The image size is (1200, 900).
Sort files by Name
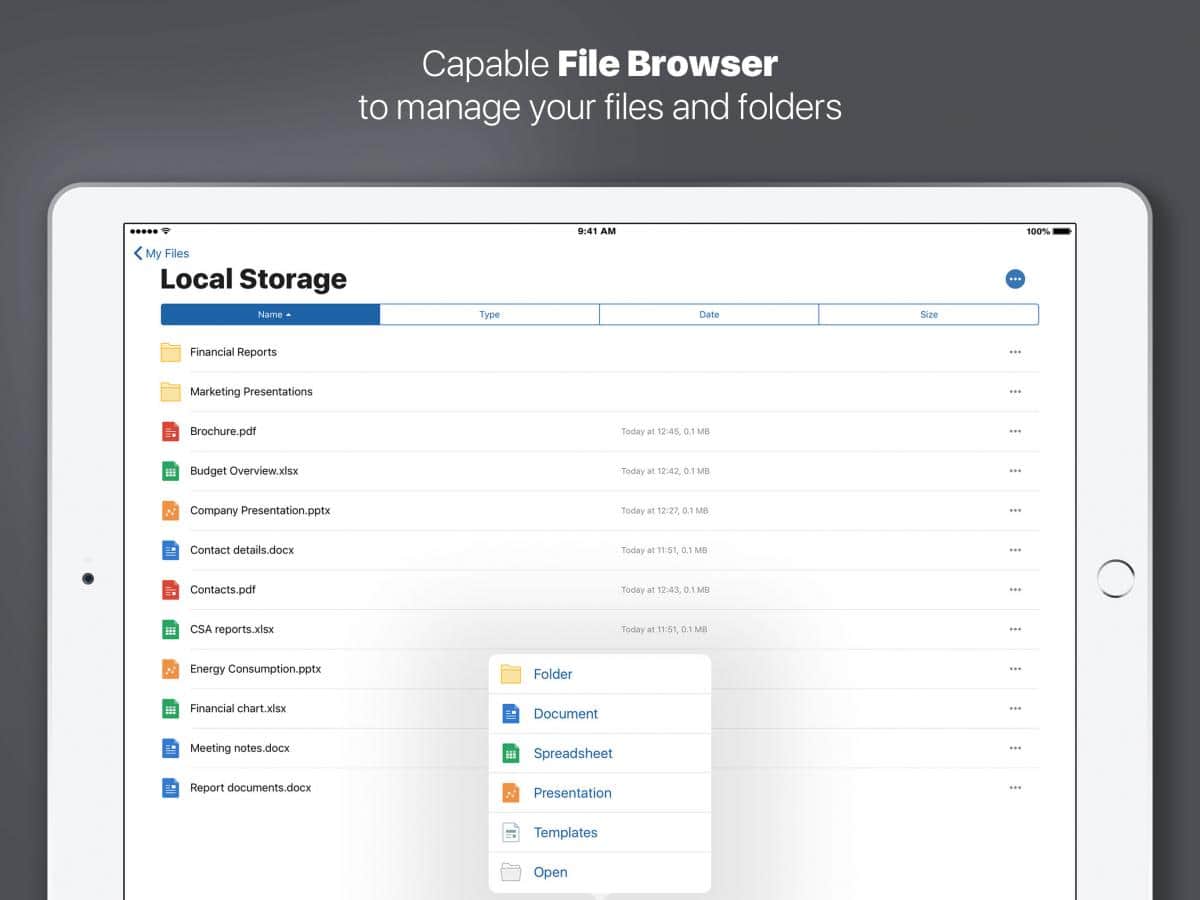pyautogui.click(x=270, y=315)
